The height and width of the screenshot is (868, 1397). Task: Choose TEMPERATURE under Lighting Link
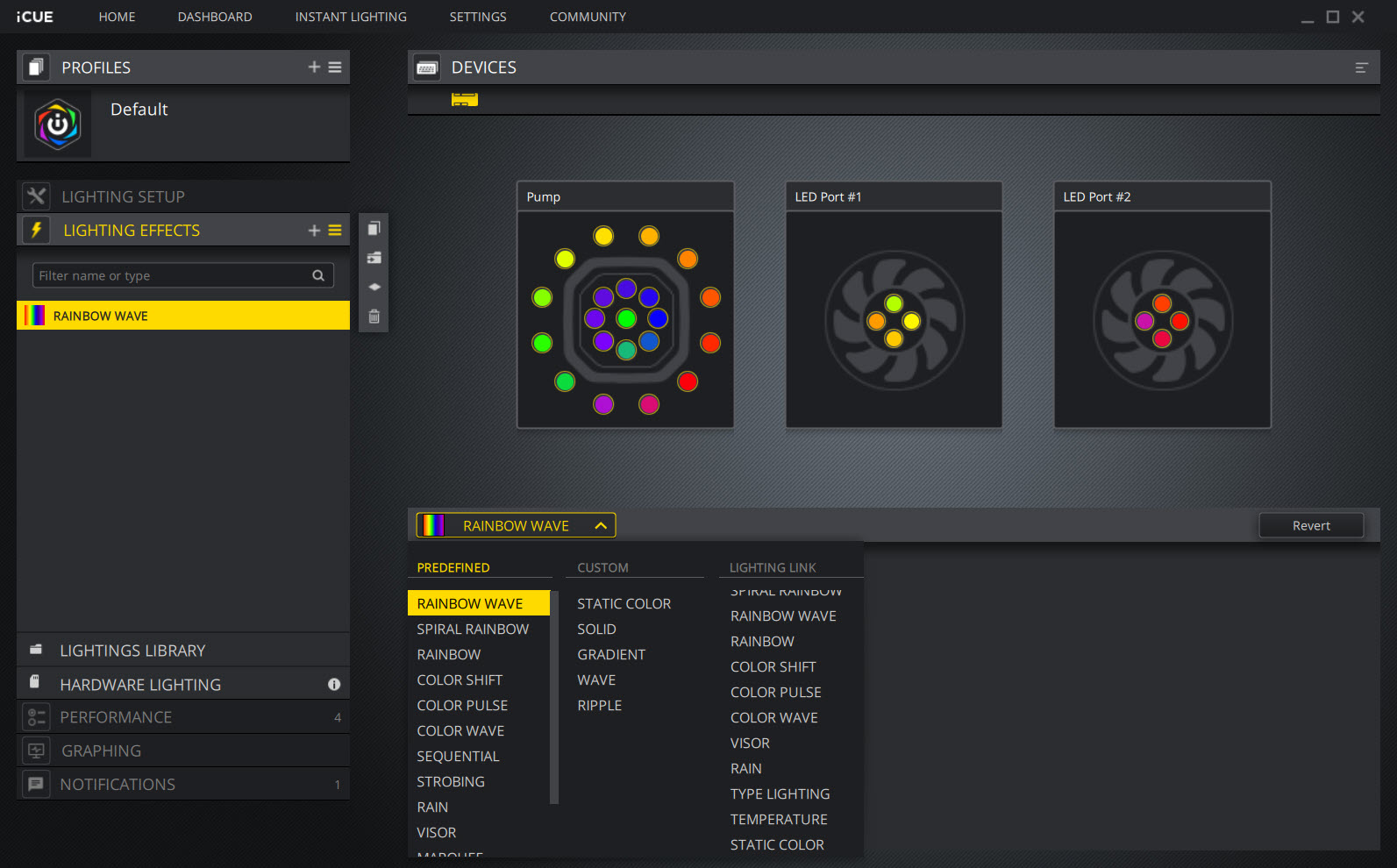pos(779,819)
